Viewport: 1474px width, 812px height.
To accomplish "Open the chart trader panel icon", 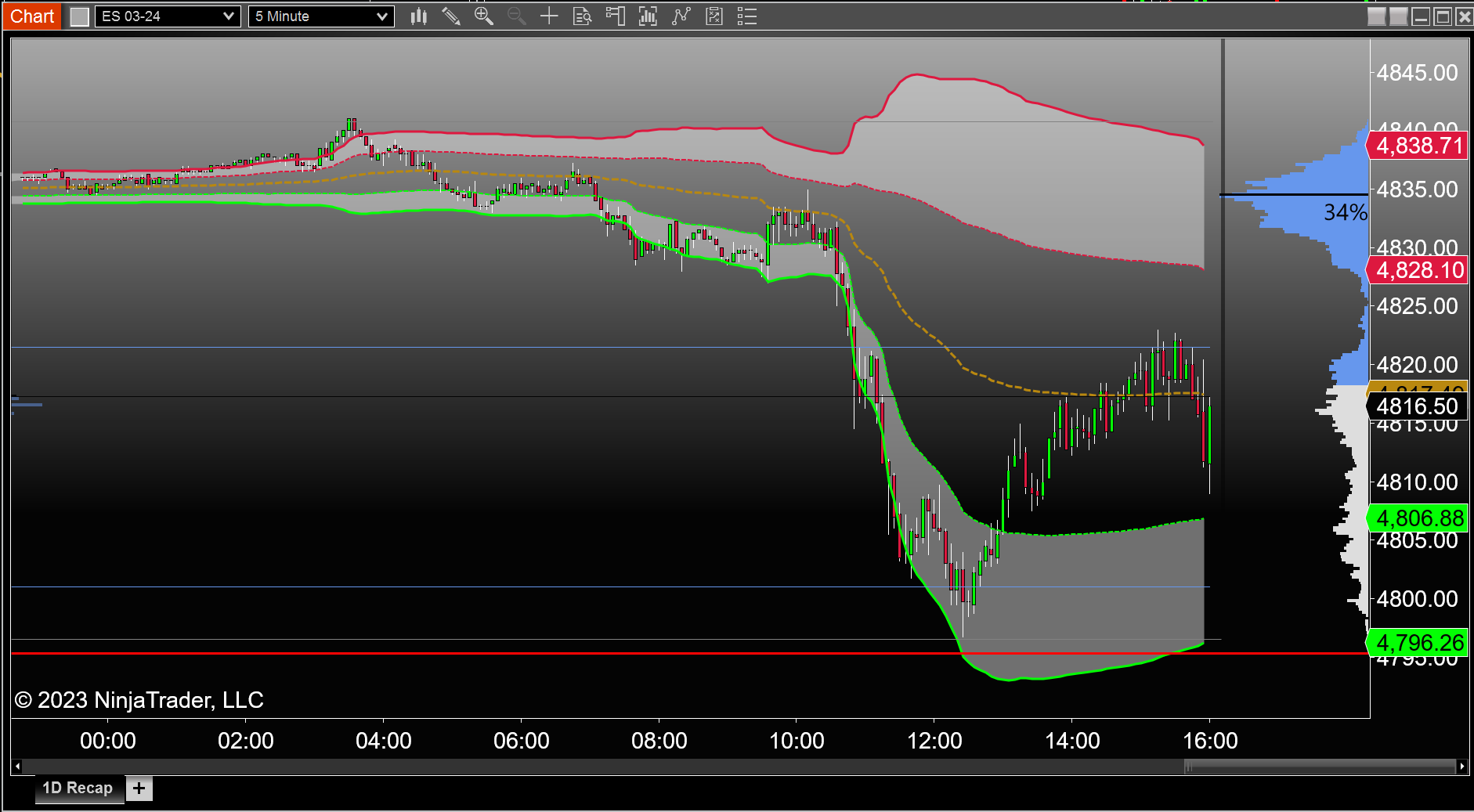I will [615, 16].
